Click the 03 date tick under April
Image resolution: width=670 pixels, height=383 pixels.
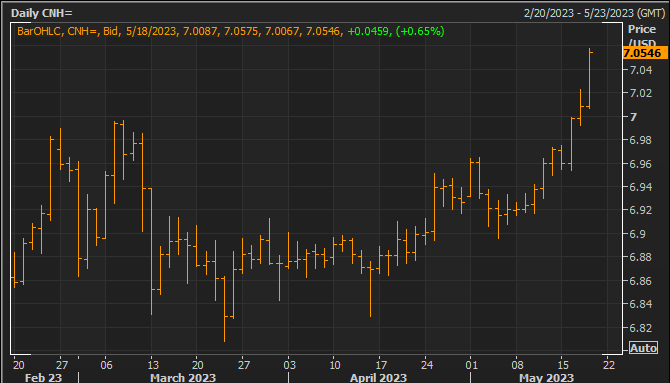(289, 365)
